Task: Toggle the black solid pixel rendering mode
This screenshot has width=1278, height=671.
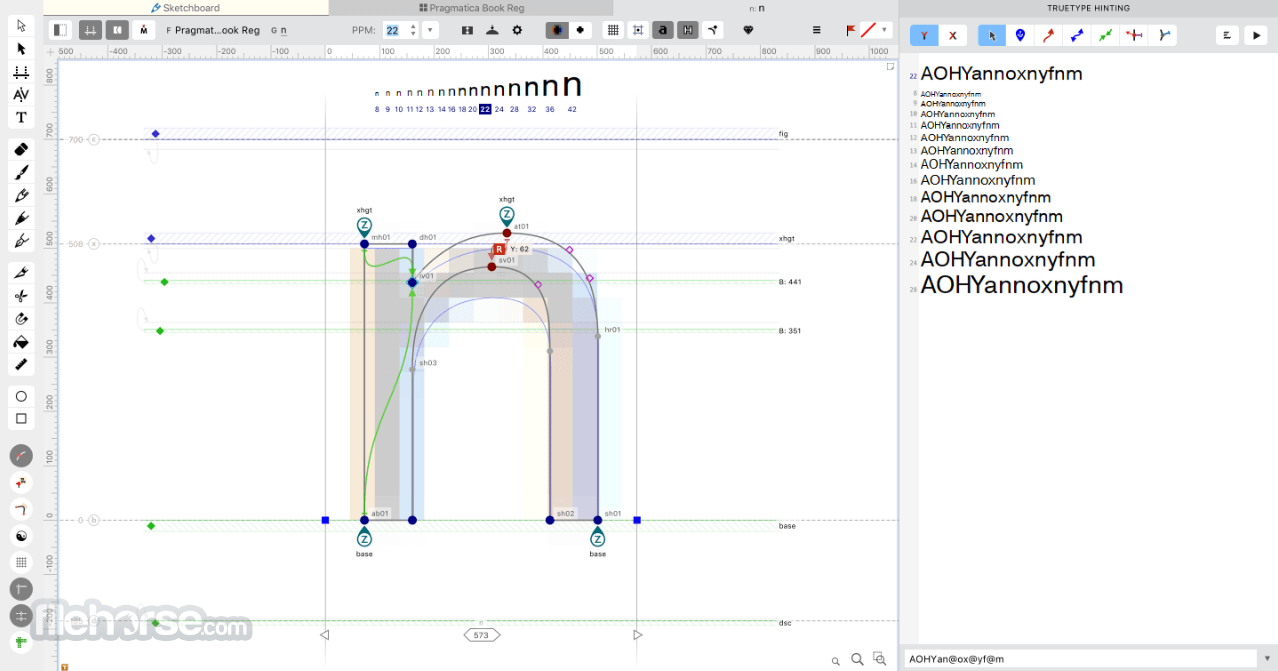Action: pyautogui.click(x=580, y=30)
